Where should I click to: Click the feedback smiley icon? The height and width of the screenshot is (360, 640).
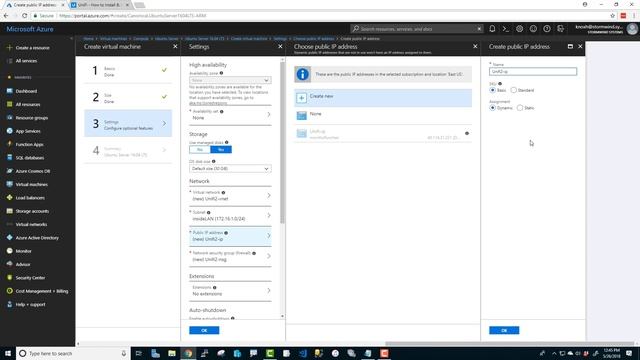pos(533,29)
